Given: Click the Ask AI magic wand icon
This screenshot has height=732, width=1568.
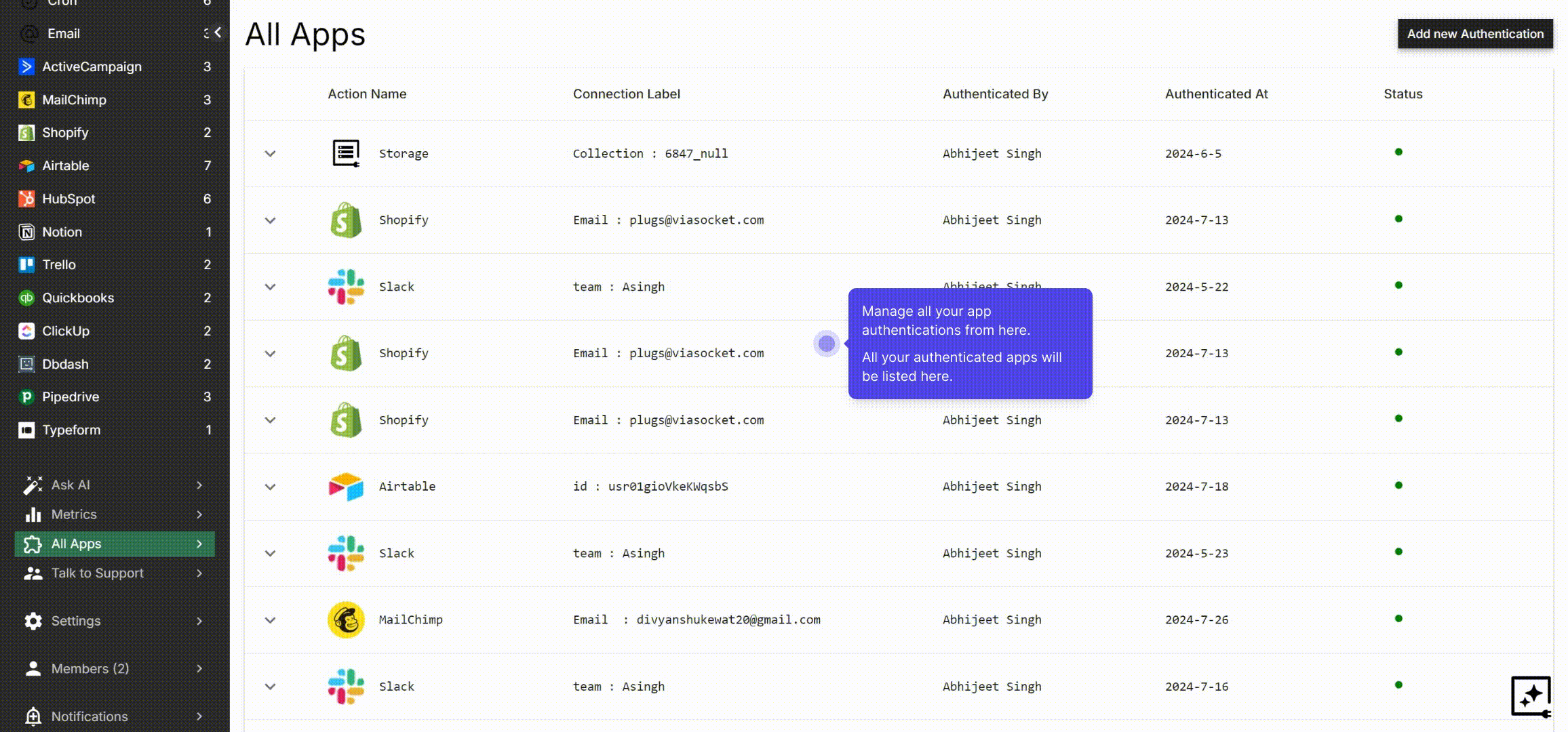Looking at the screenshot, I should [33, 485].
